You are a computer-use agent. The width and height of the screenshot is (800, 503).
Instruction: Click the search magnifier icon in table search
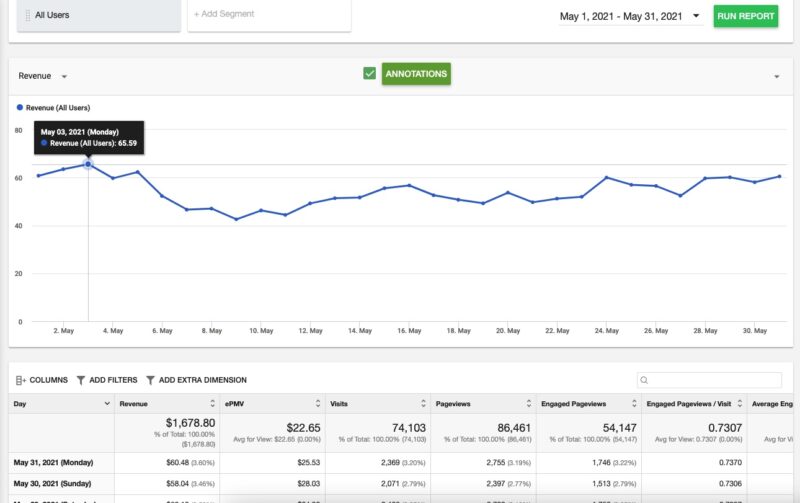coord(644,380)
